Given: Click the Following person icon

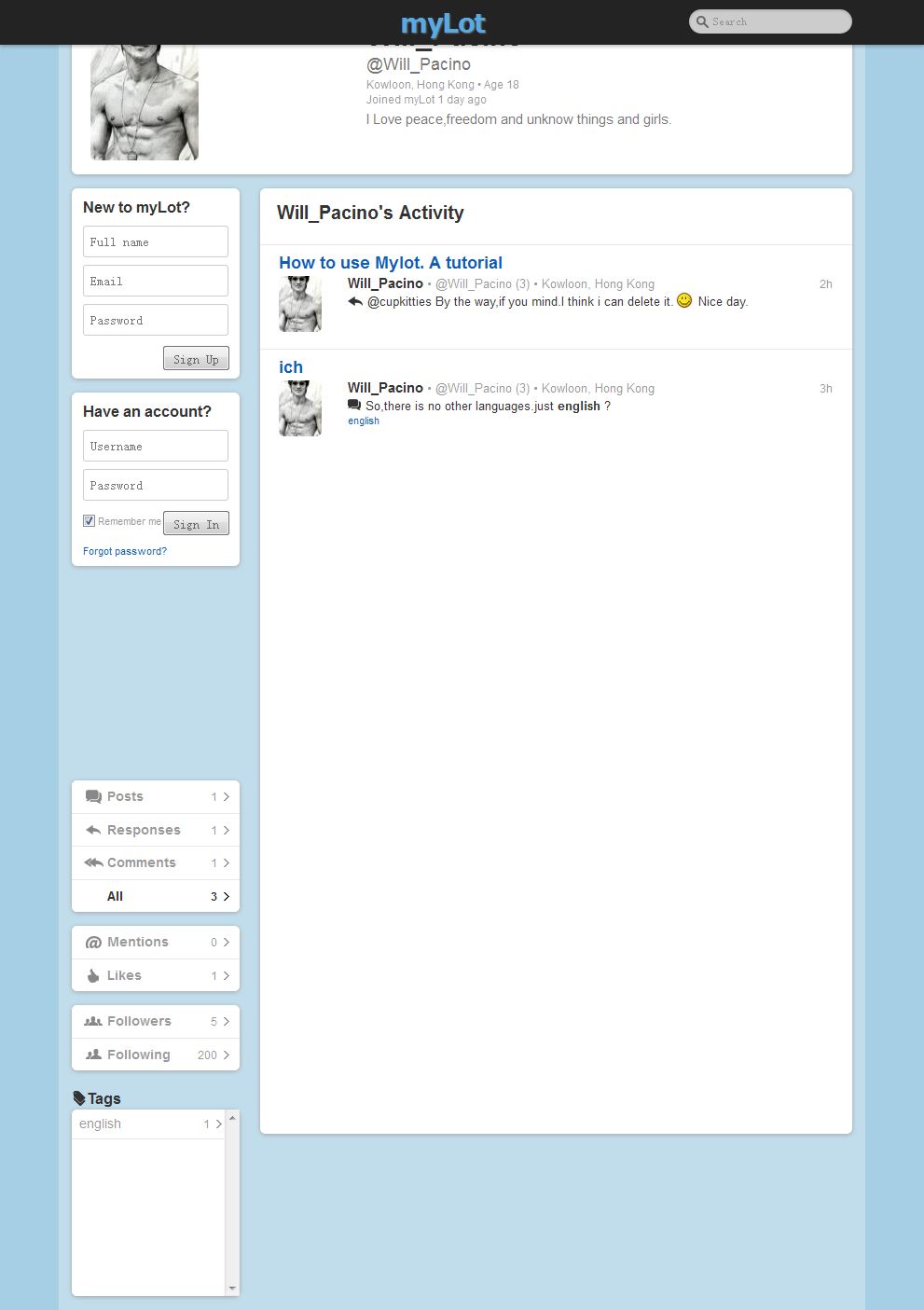Looking at the screenshot, I should (93, 1055).
